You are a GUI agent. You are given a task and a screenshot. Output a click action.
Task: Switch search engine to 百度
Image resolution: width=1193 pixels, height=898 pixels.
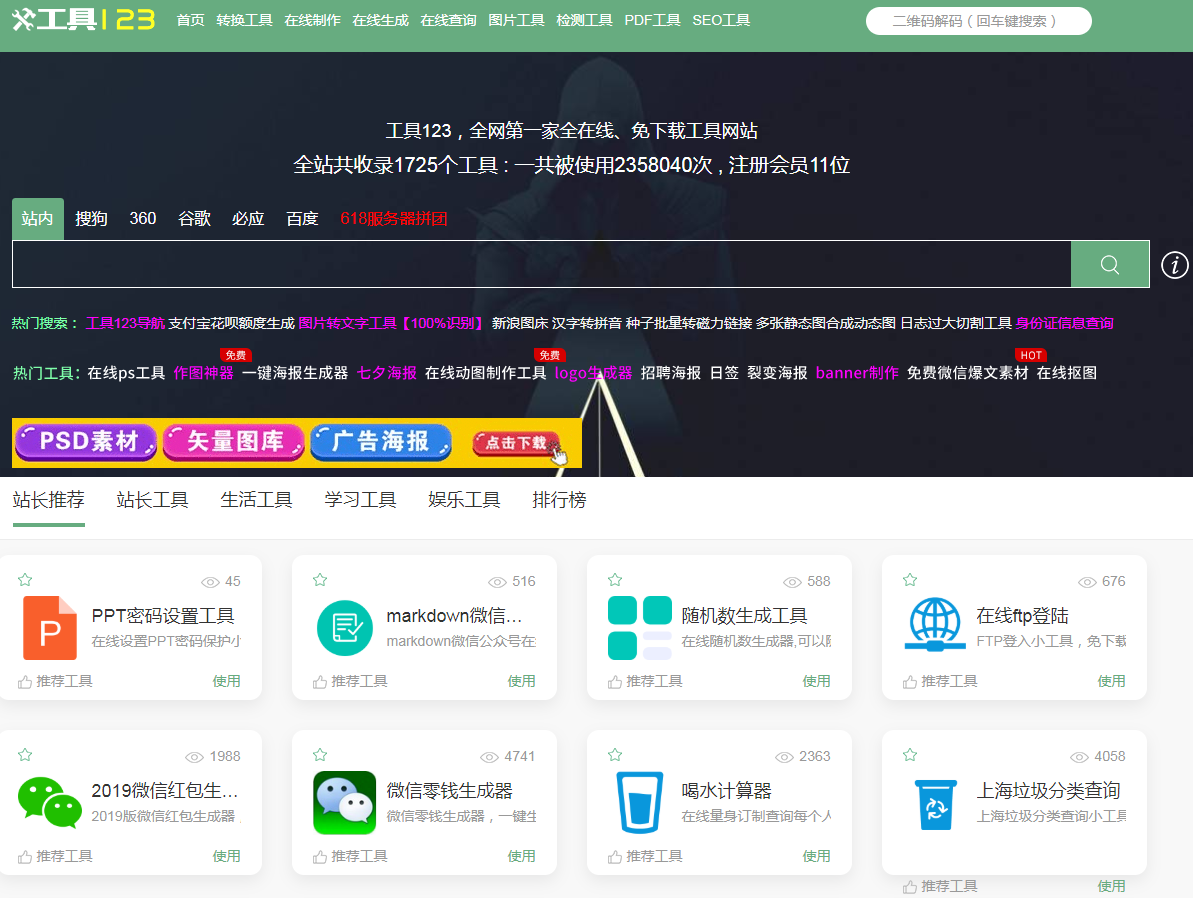(x=301, y=218)
